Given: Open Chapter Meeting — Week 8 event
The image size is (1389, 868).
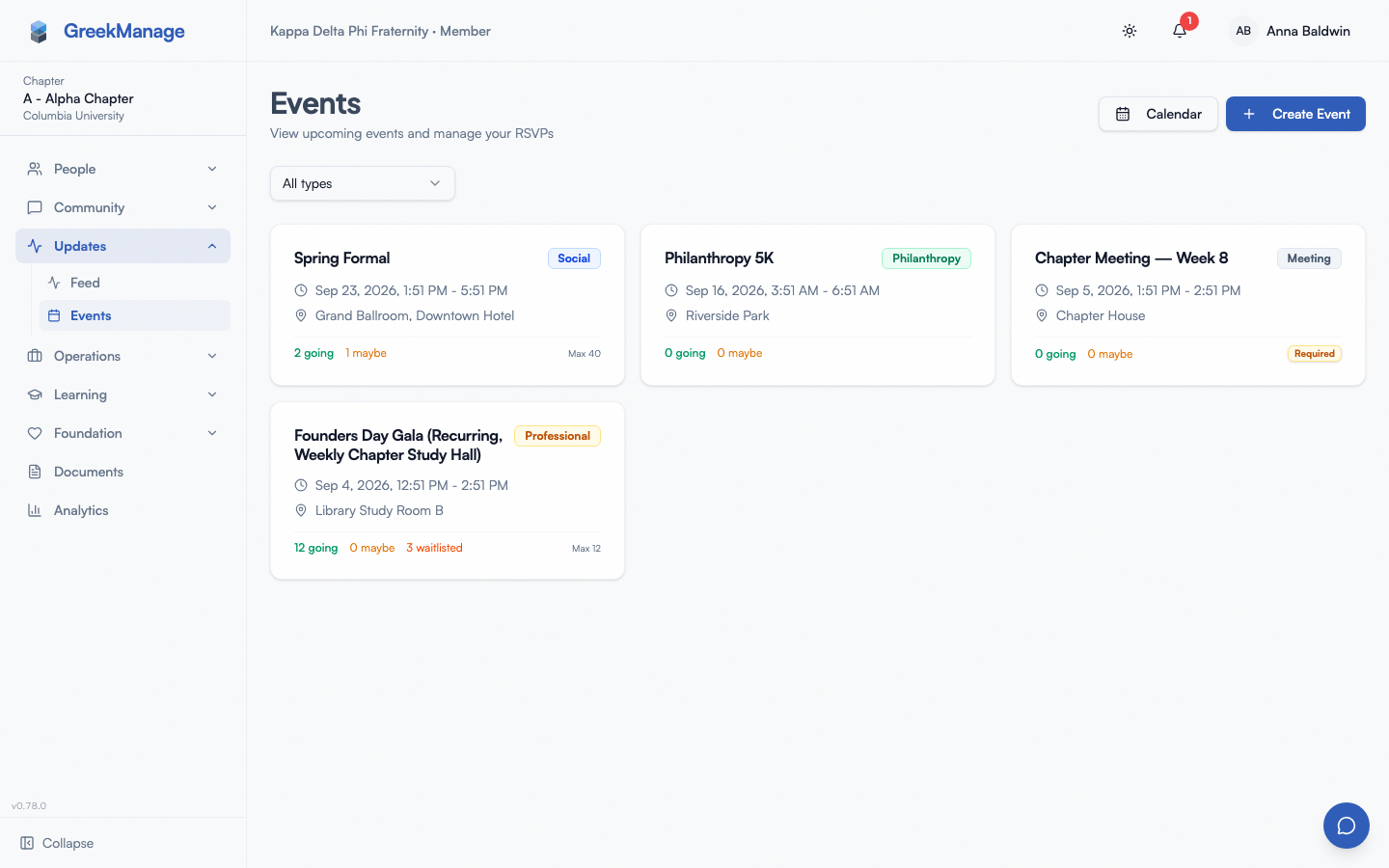Looking at the screenshot, I should (x=1188, y=305).
